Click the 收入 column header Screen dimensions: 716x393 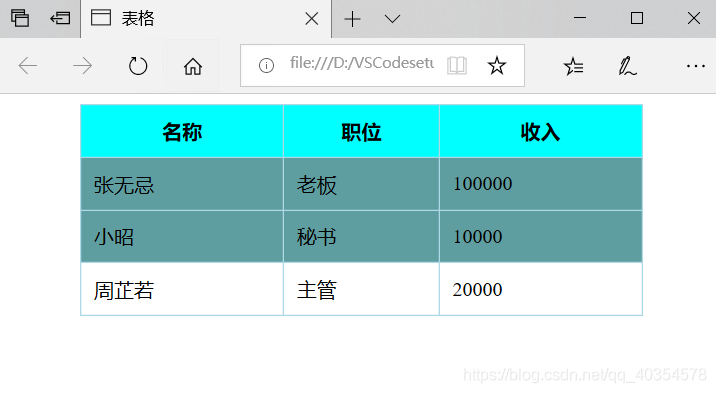pyautogui.click(x=541, y=131)
